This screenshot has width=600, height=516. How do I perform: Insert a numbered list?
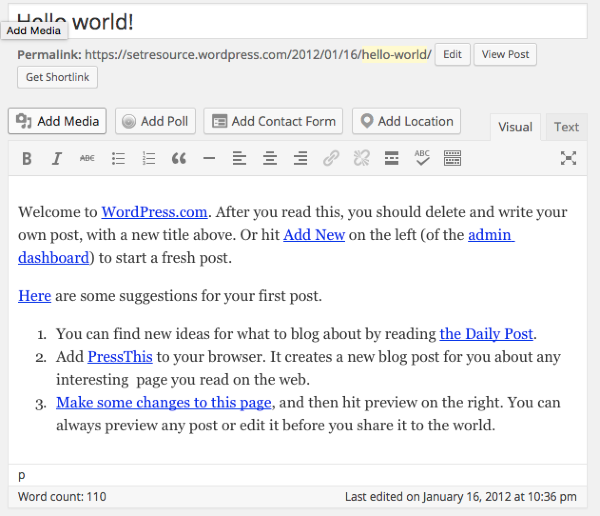[149, 158]
